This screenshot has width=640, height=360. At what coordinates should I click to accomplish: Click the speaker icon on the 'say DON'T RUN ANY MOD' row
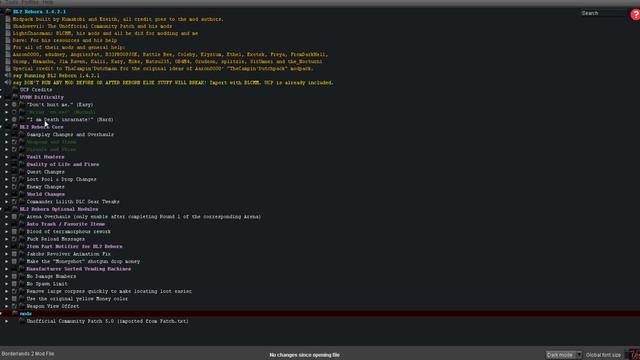point(8,82)
